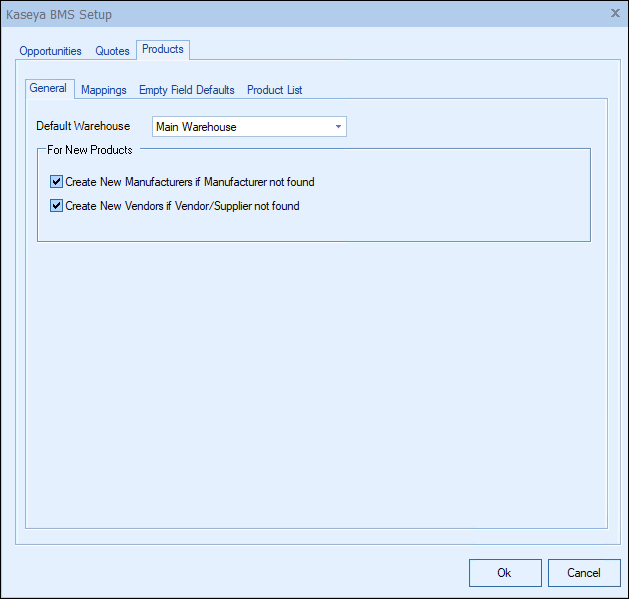Click the For New Products group heading
The height and width of the screenshot is (599, 629).
90,150
